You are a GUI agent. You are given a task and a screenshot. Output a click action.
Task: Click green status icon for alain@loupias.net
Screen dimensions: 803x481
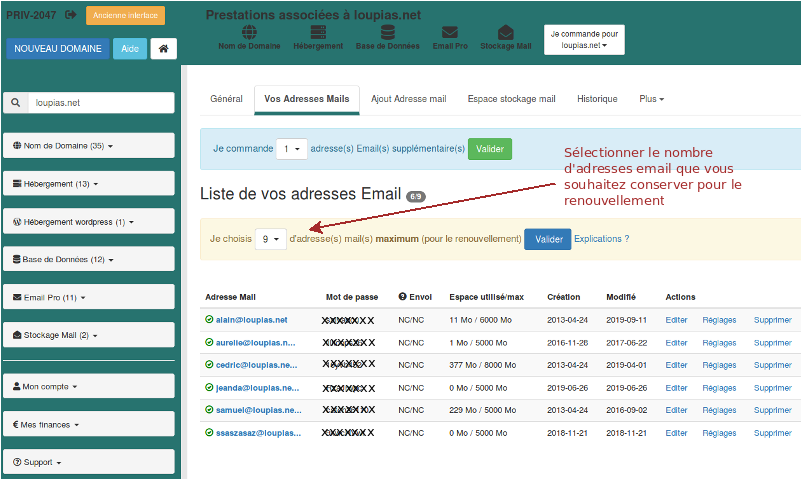[x=209, y=320]
